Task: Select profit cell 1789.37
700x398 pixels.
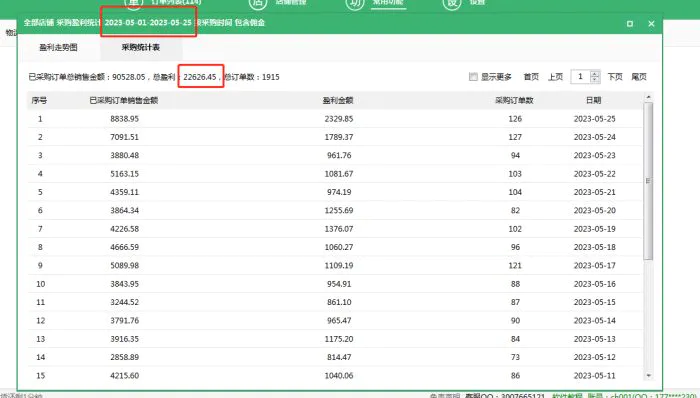Action: [339, 137]
